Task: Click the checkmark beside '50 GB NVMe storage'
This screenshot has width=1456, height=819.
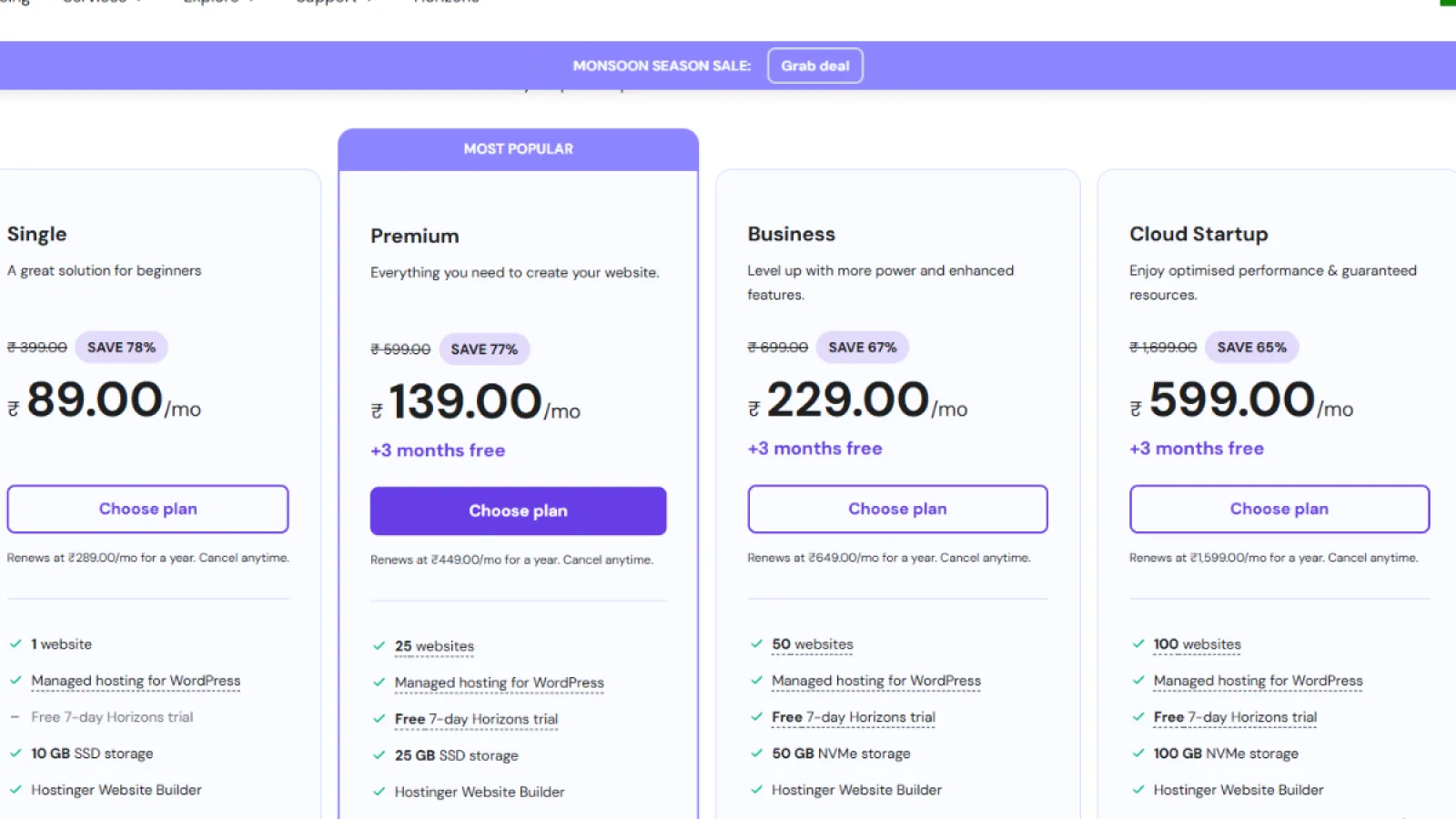Action: [756, 753]
